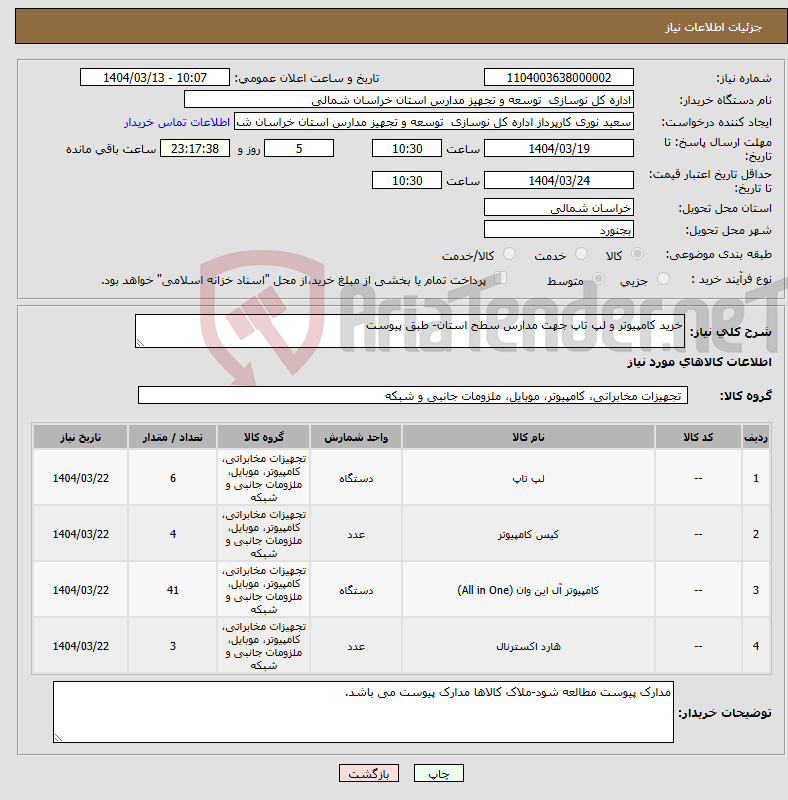
Task: Click the لپ تاپ item name cell
Action: pyautogui.click(x=528, y=478)
